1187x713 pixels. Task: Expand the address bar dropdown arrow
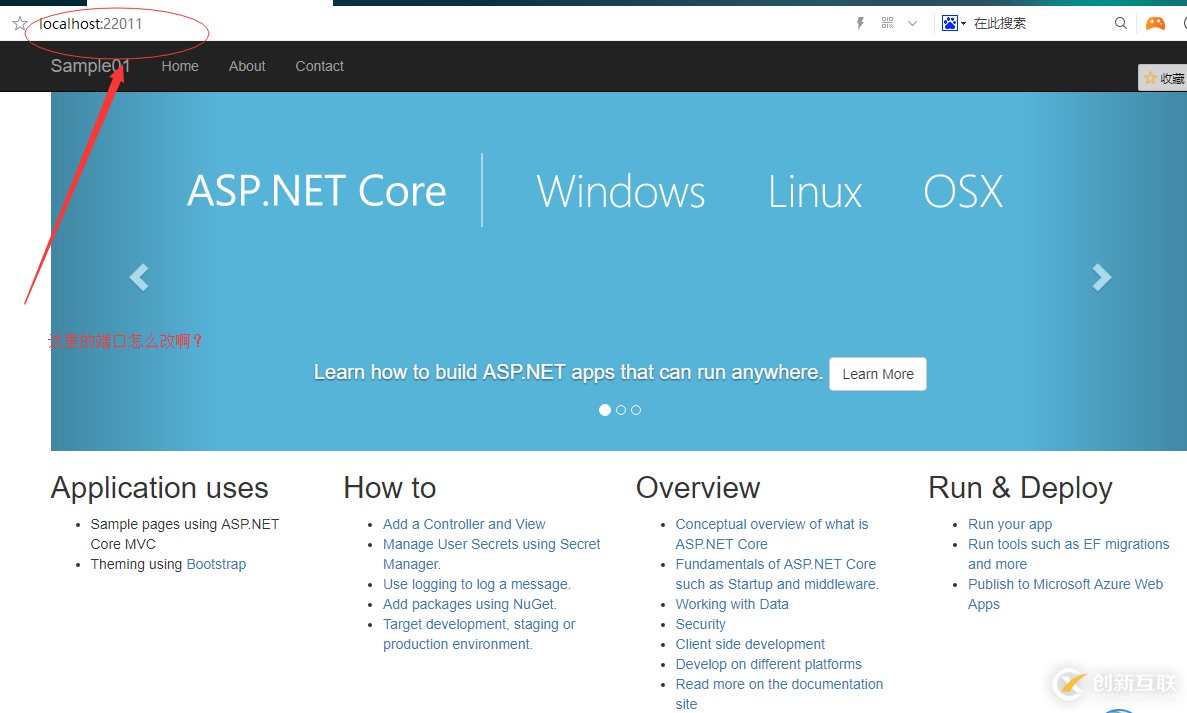pos(912,23)
